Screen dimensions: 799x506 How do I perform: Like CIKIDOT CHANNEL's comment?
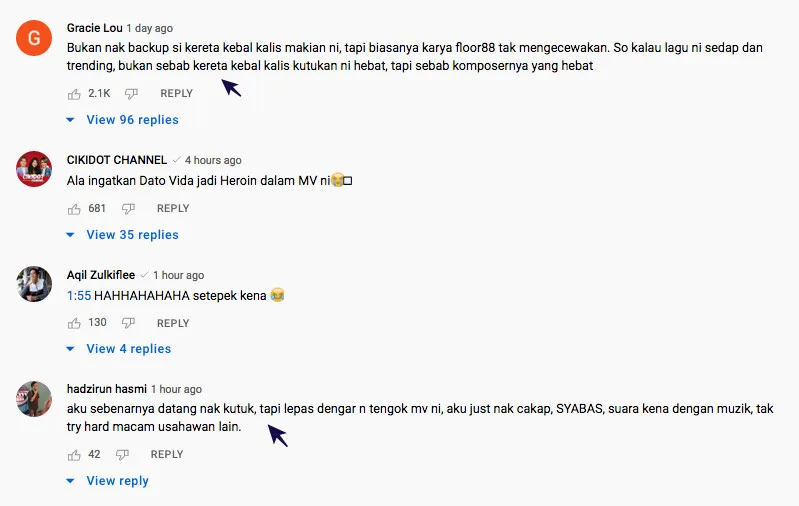tap(74, 209)
